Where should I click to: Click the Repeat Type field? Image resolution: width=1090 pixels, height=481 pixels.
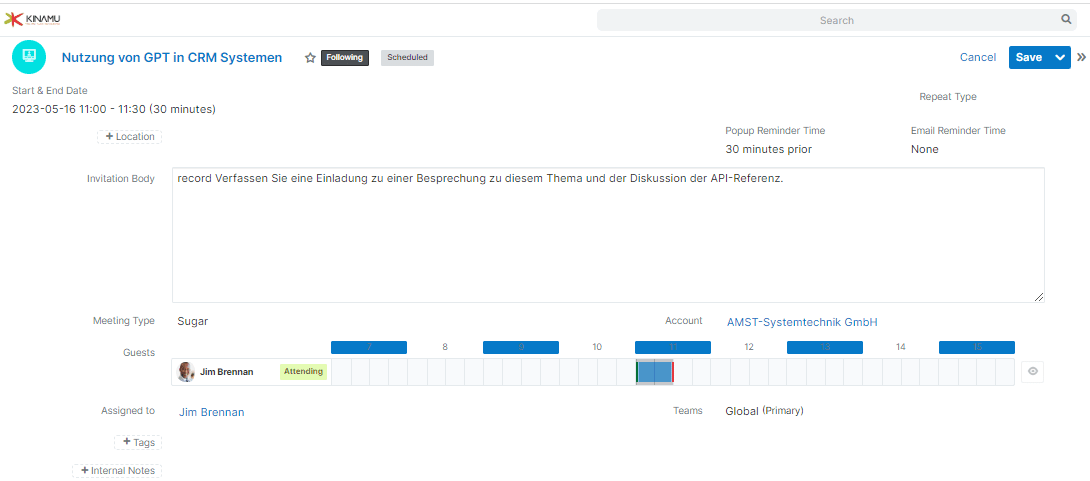(947, 97)
